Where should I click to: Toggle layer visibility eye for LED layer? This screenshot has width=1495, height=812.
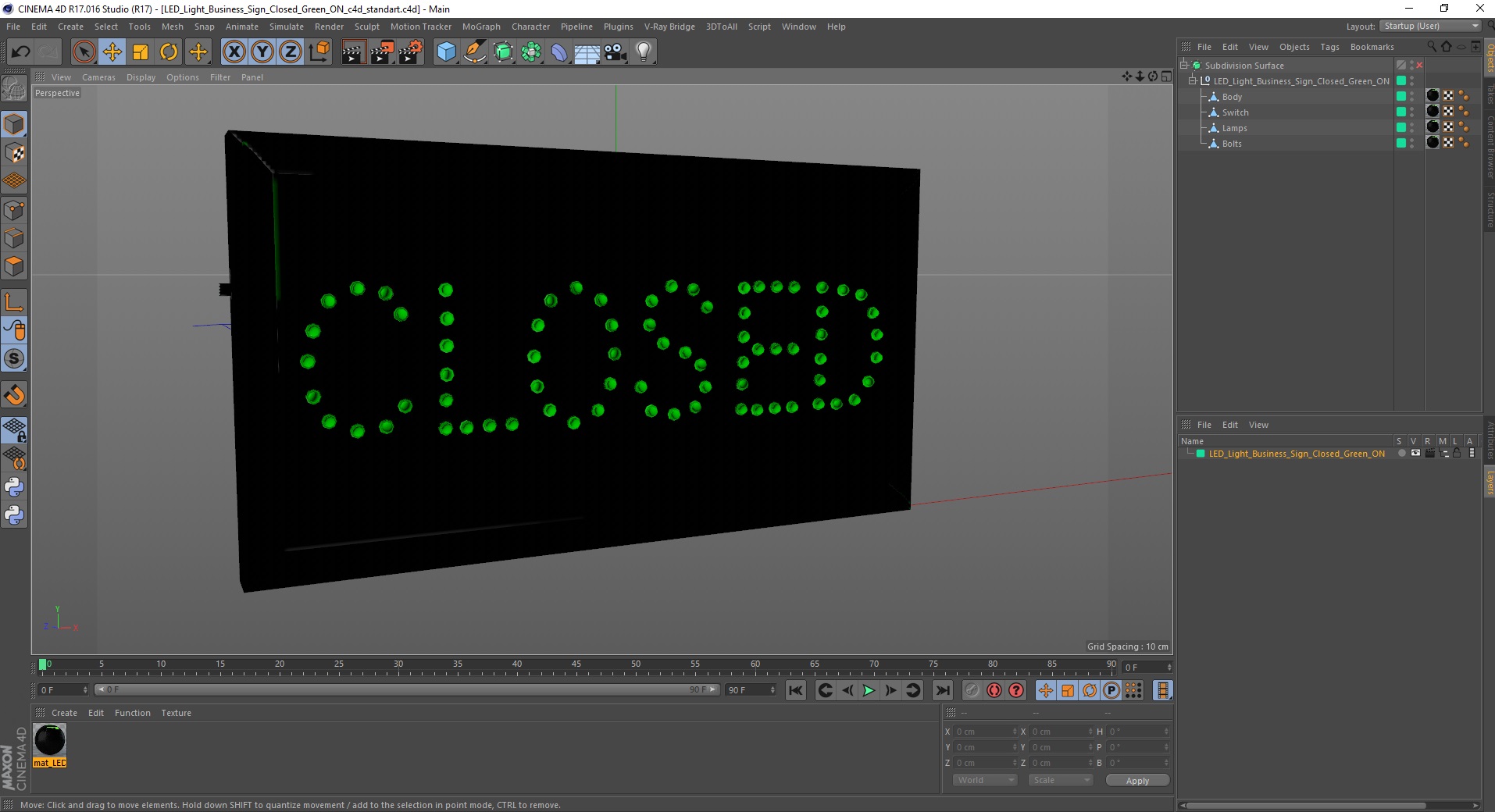pyautogui.click(x=1415, y=453)
